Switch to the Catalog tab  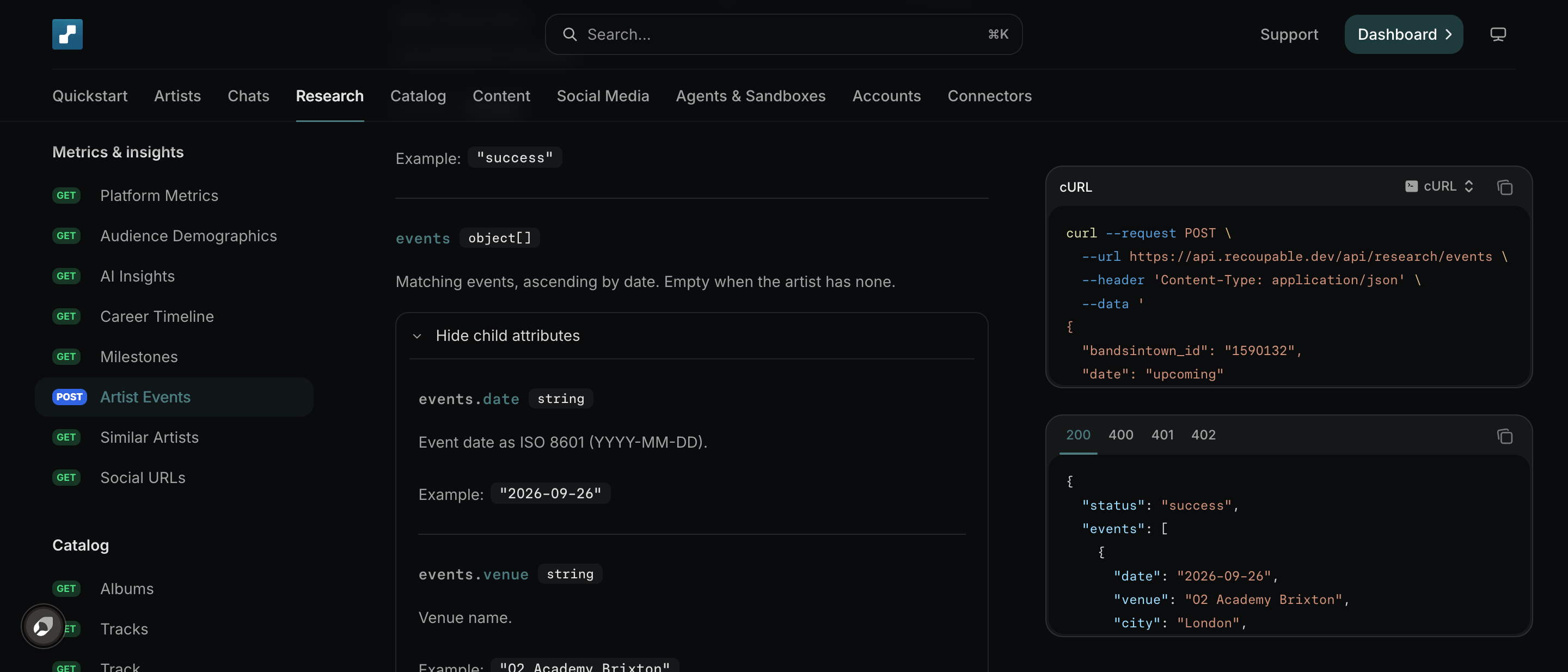coord(418,96)
